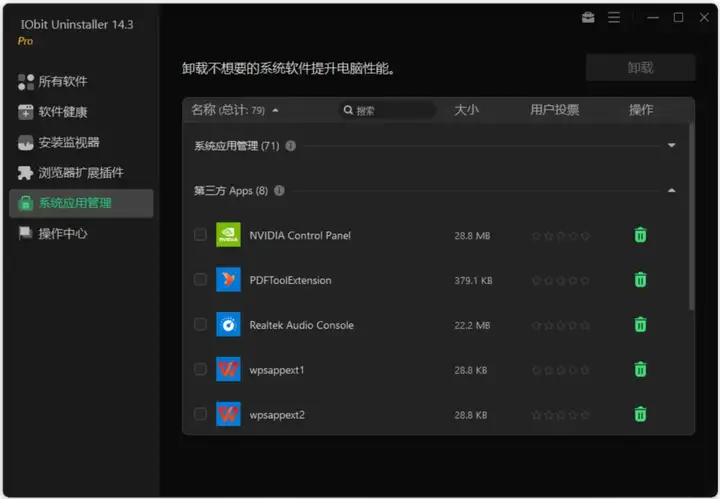Screen dimensions: 720x499
Task: Click the trash icon for NVIDIA Control Panel
Action: 640,235
